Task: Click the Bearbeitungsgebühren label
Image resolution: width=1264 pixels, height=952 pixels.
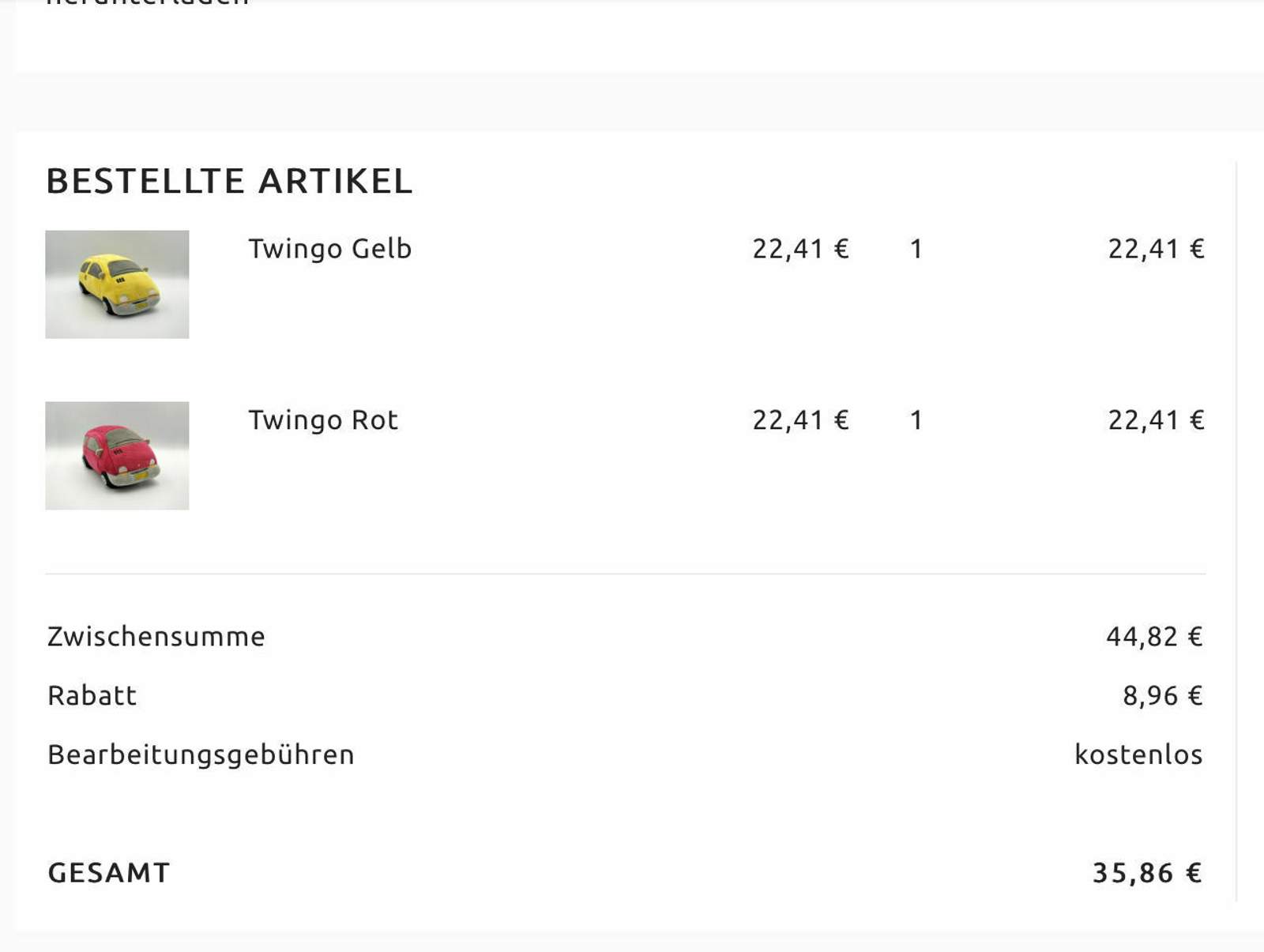Action: click(201, 755)
